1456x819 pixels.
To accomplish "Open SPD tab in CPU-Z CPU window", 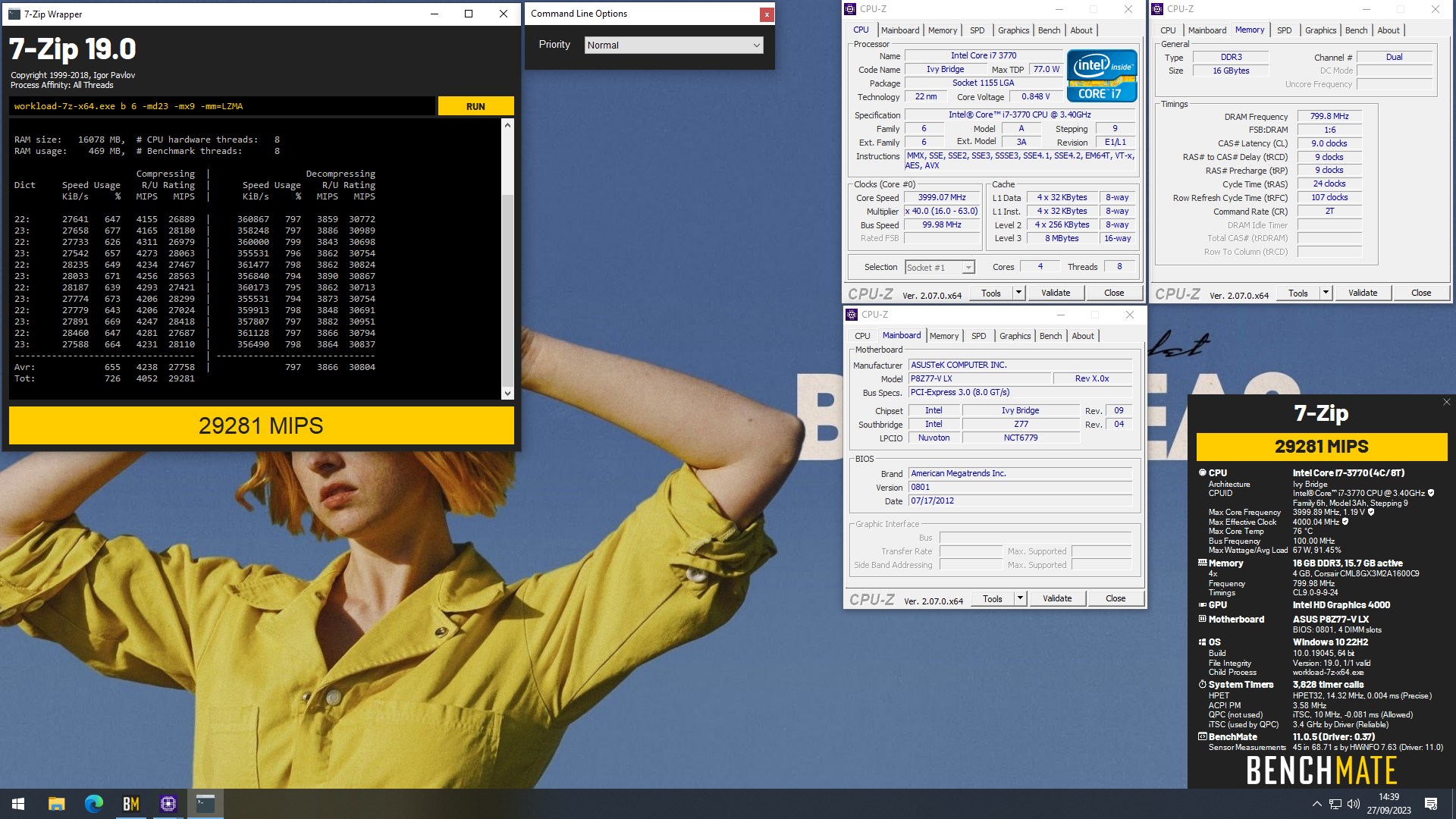I will tap(977, 30).
